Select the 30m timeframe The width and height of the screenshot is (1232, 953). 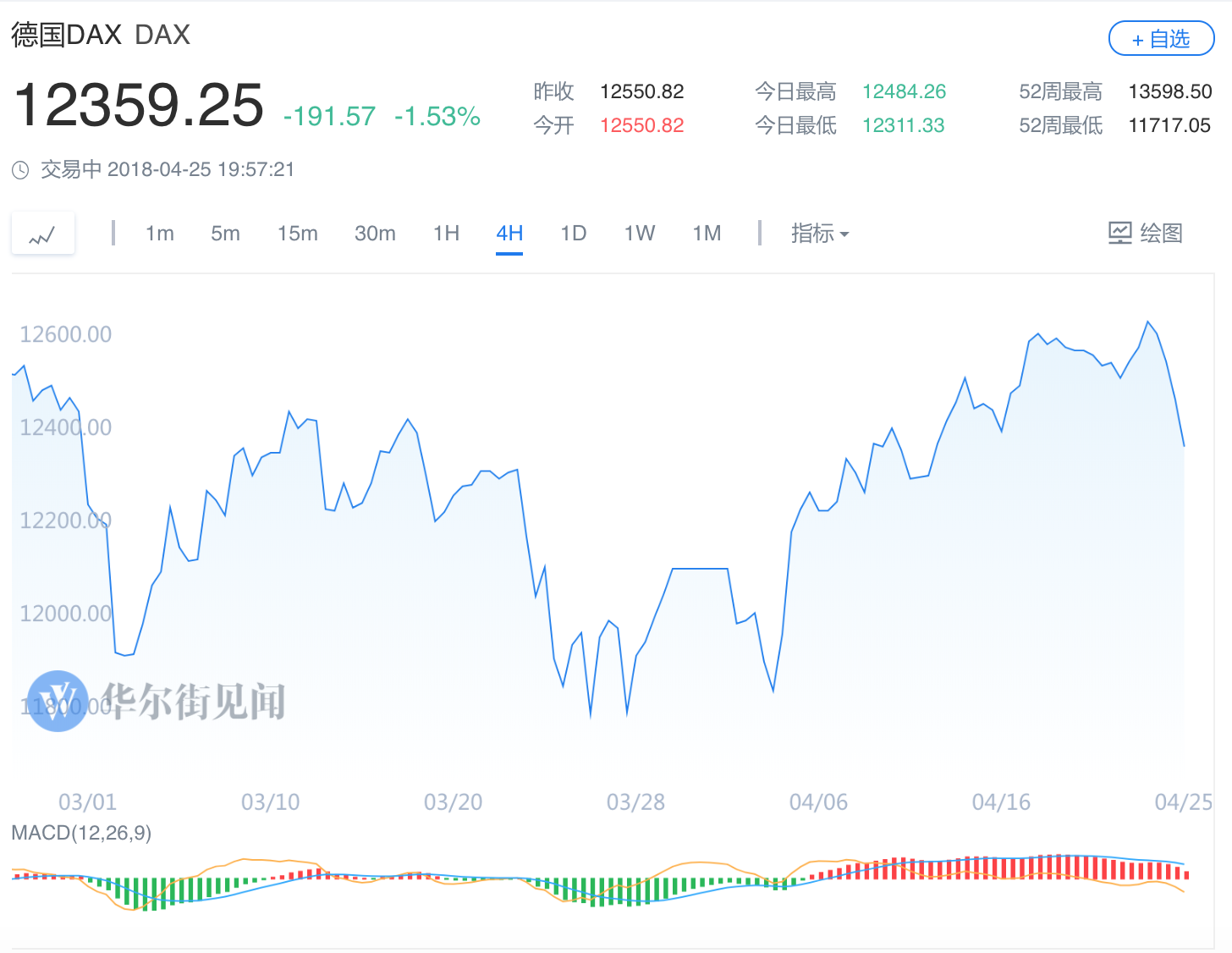(375, 234)
